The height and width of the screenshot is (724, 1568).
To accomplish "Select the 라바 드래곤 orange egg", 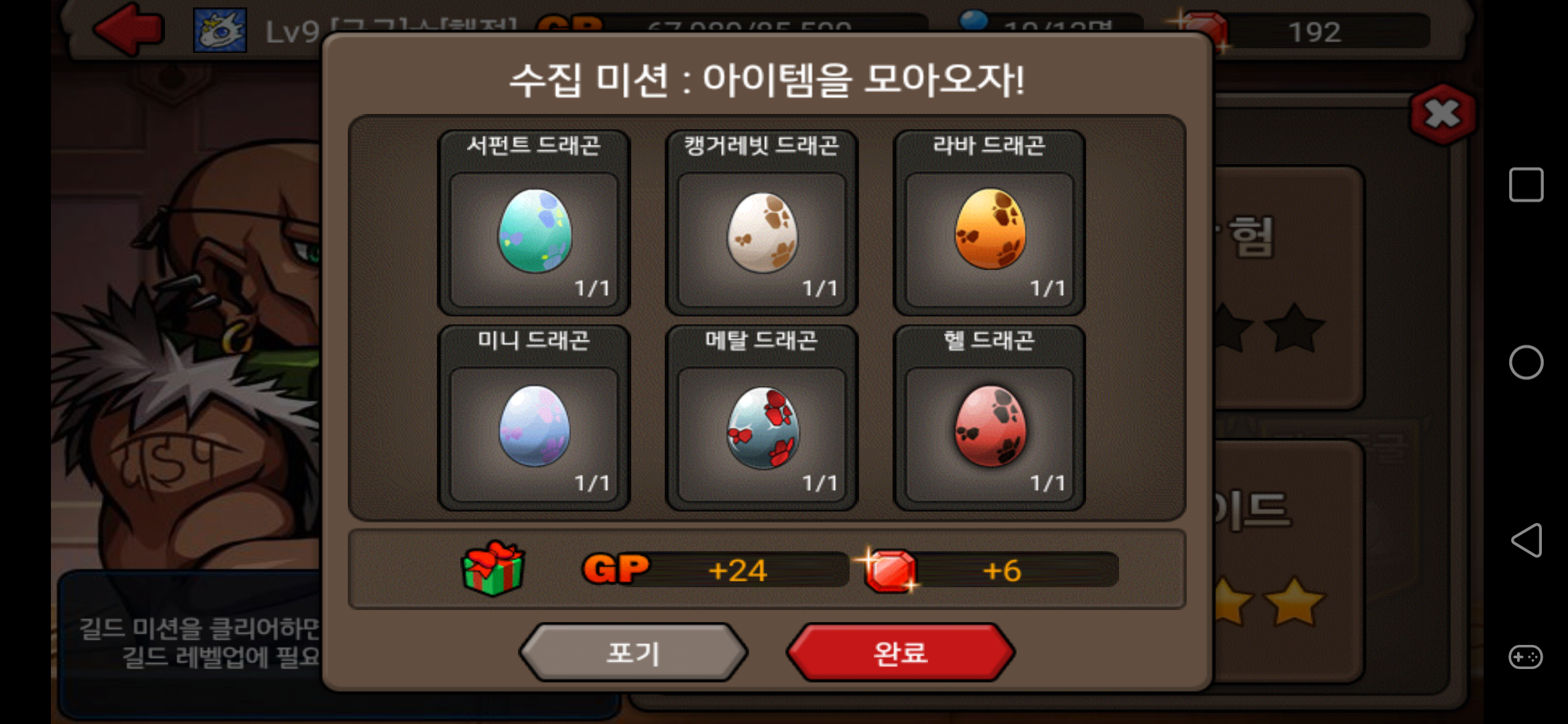I will (990, 229).
